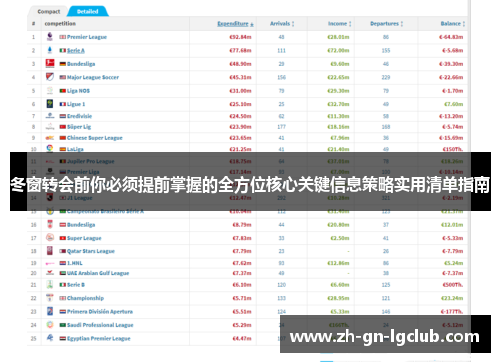Click the Serie A league logo

[50, 50]
